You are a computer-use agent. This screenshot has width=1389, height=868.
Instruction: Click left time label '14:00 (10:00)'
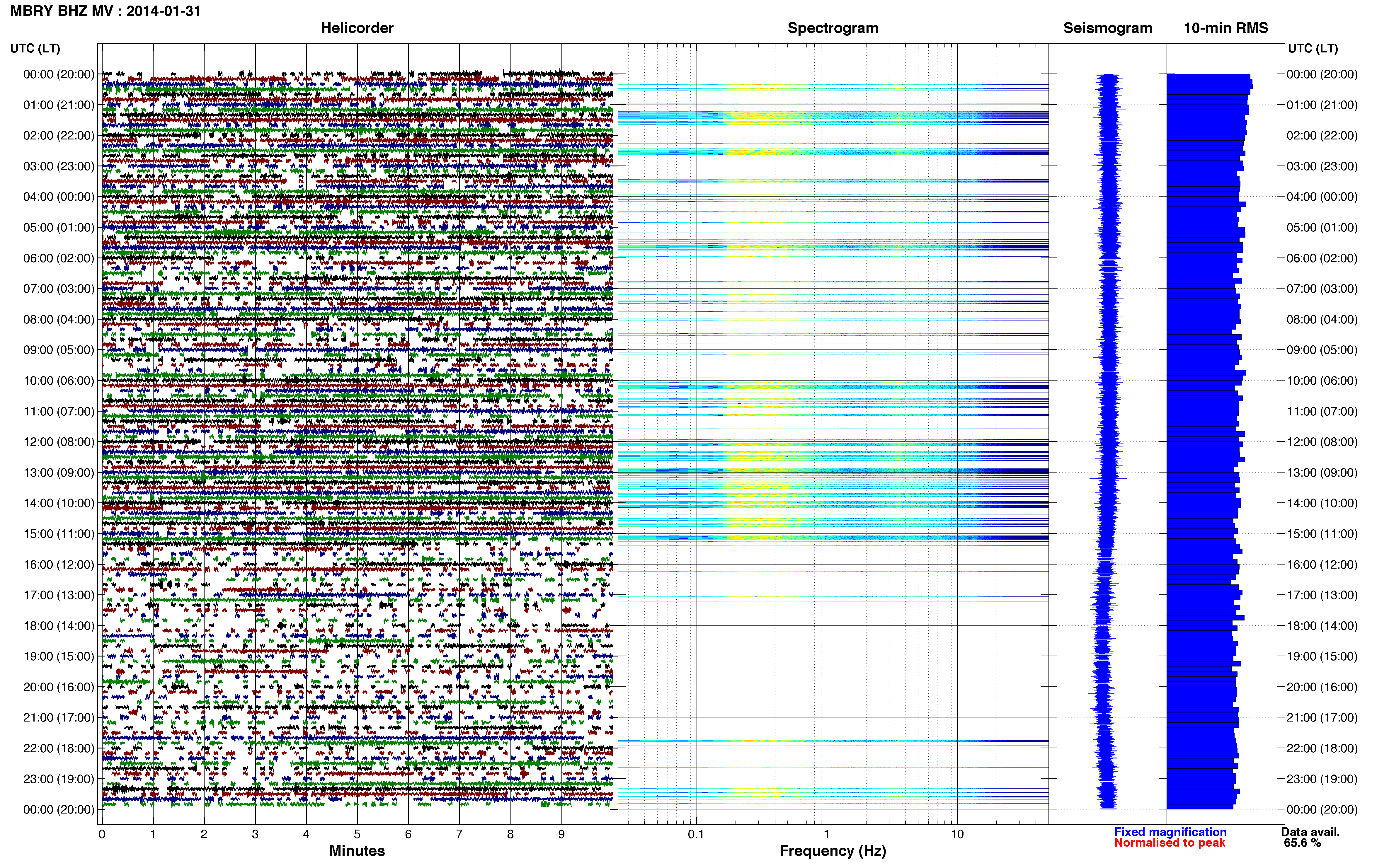(59, 503)
